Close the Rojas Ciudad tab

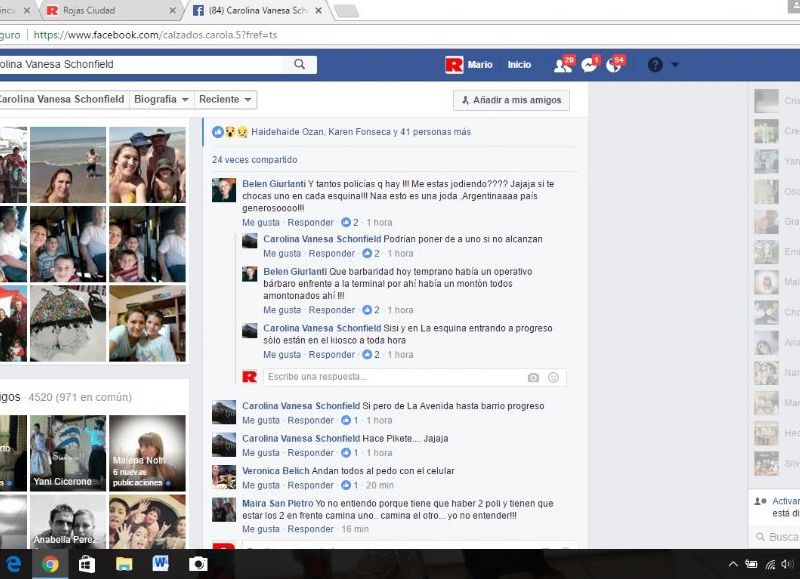pyautogui.click(x=172, y=11)
